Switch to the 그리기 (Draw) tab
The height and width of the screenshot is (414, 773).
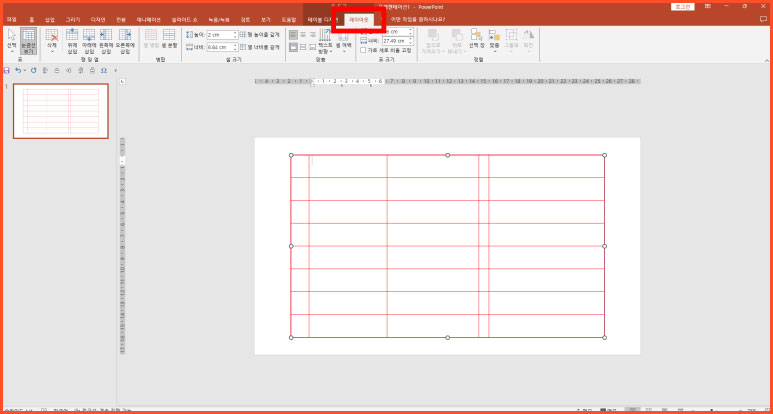click(73, 20)
